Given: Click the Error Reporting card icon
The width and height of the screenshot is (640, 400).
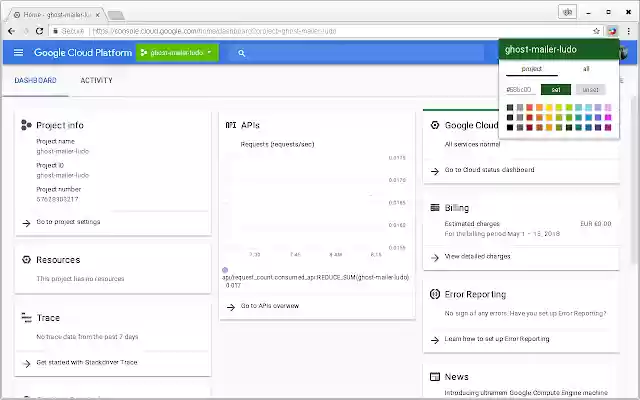Looking at the screenshot, I should point(435,294).
